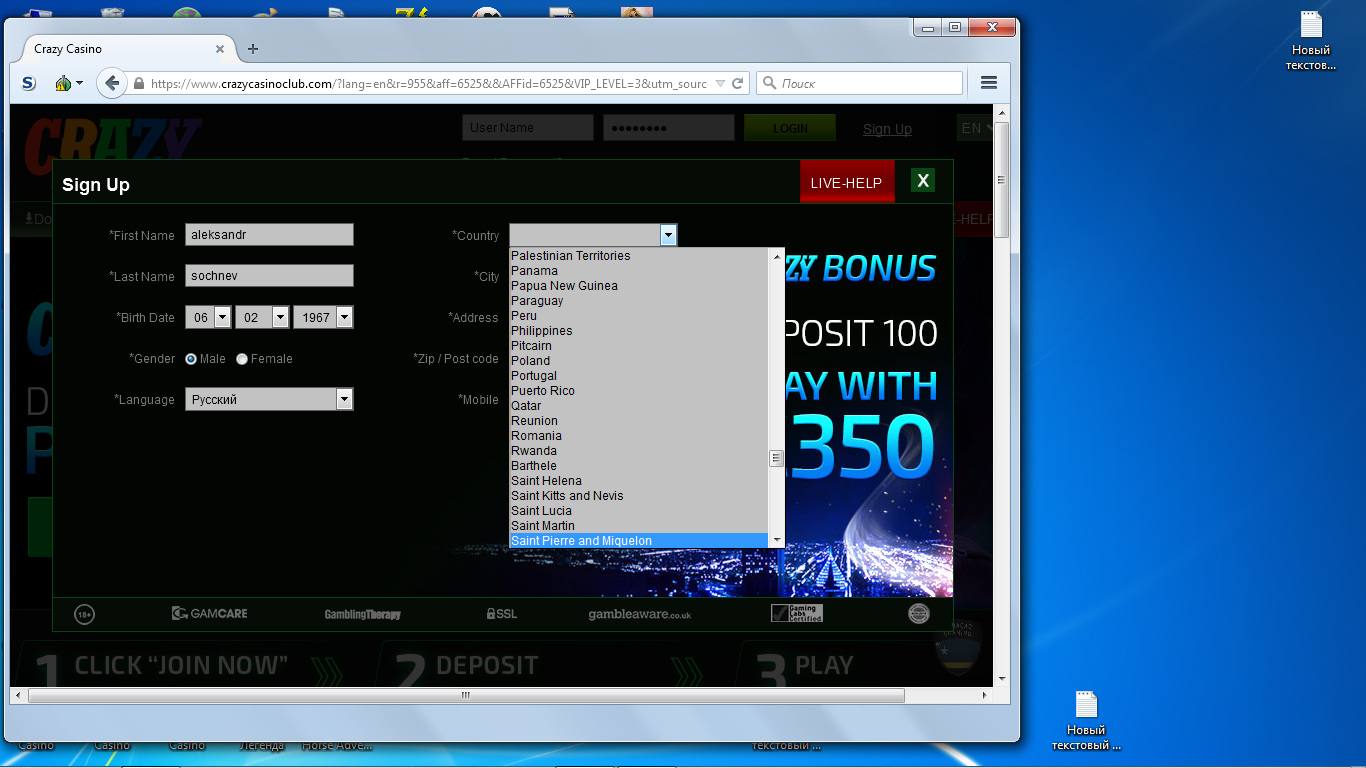Click the browser back arrow

point(112,83)
